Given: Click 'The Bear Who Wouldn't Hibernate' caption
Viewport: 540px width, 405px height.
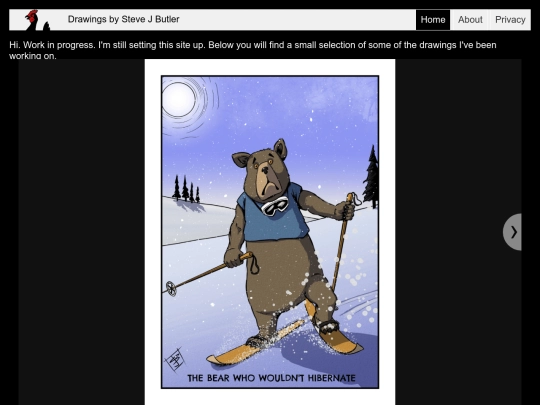Looking at the screenshot, I should (x=271, y=378).
